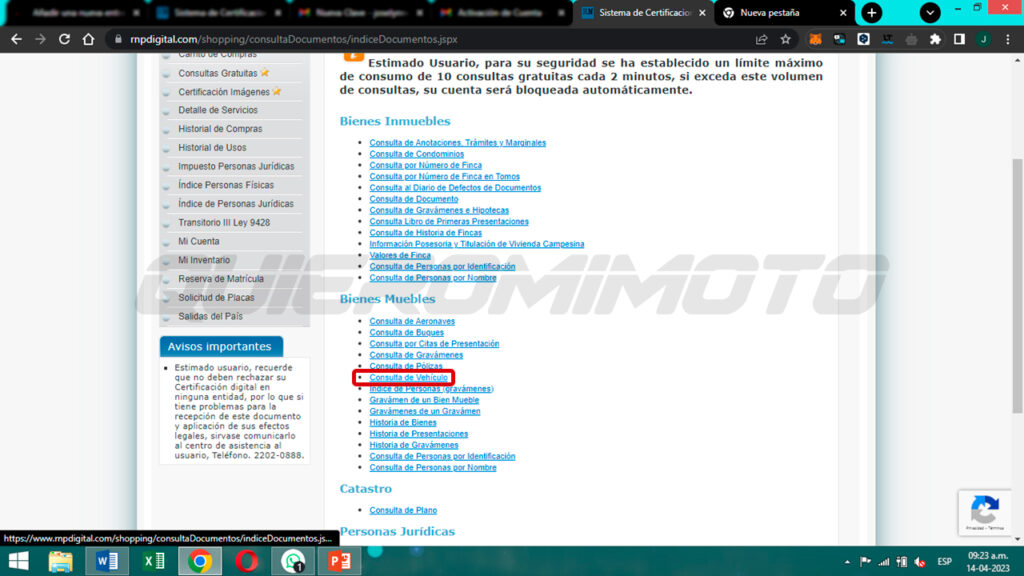The image size is (1024, 576).
Task: Open Historia de Presentaciones link
Action: pyautogui.click(x=419, y=434)
